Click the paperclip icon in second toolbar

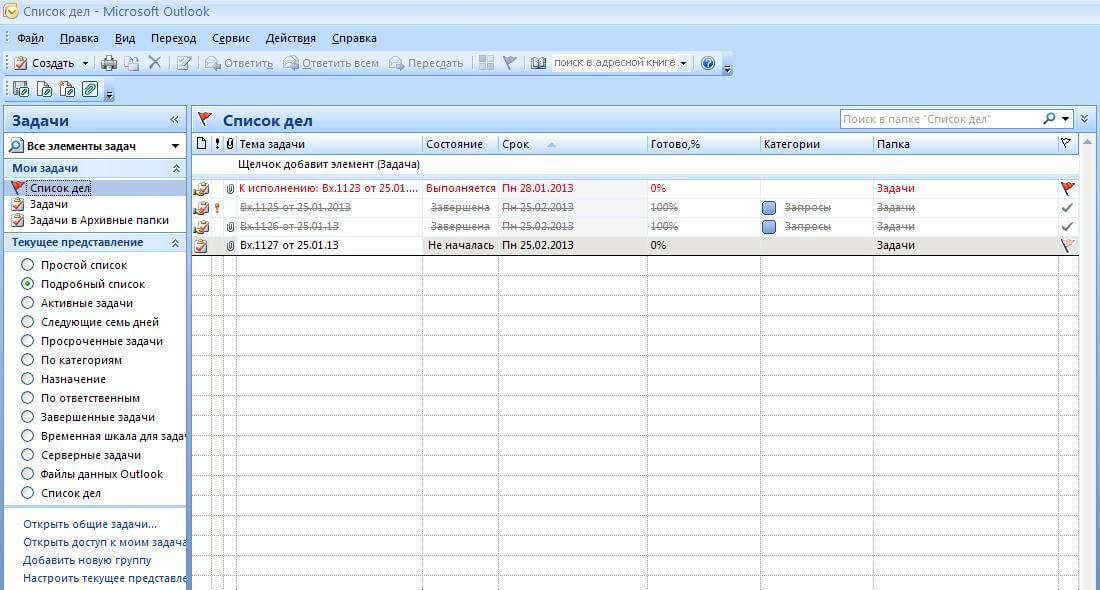point(90,90)
